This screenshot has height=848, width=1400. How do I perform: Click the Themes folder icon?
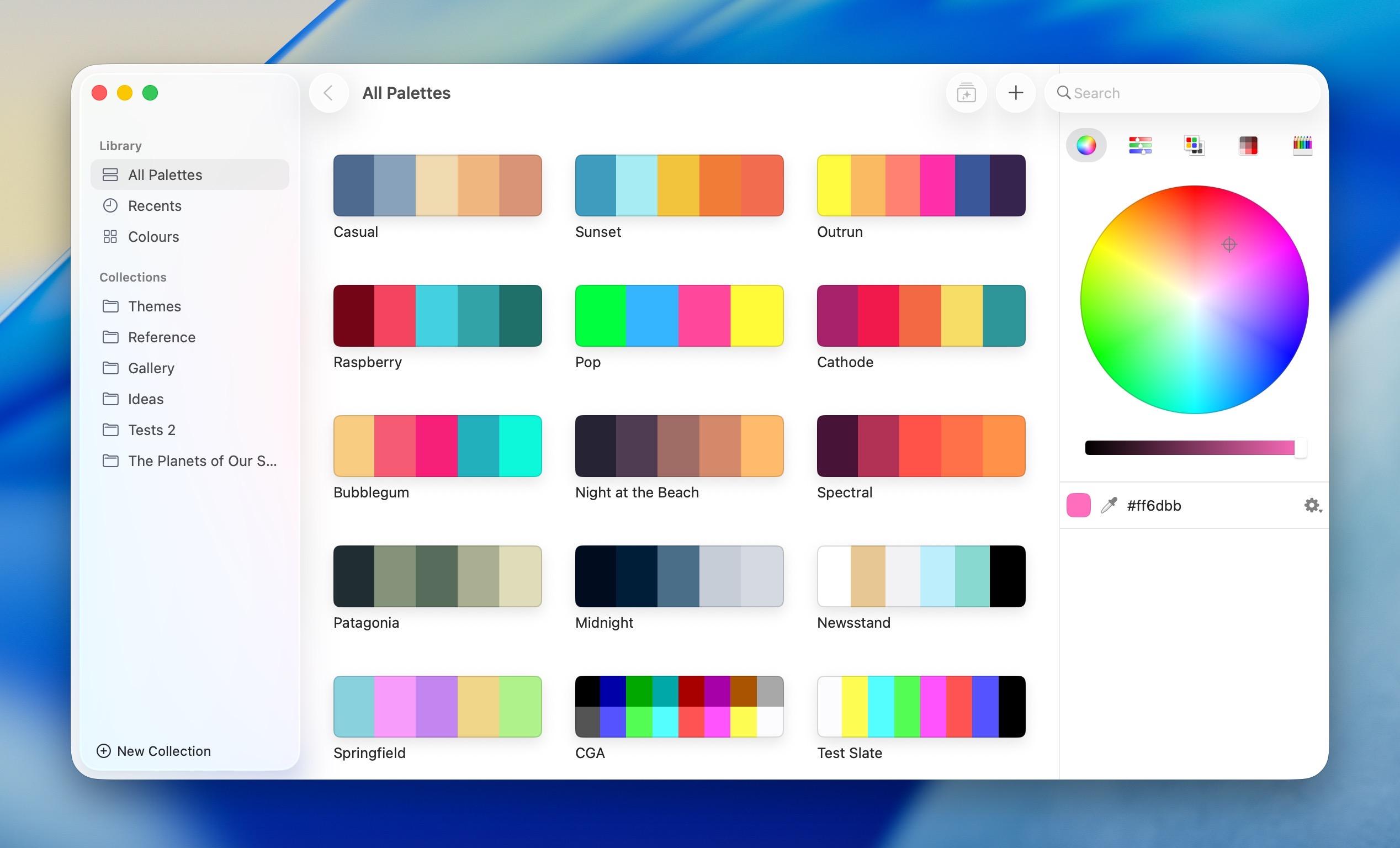[110, 306]
